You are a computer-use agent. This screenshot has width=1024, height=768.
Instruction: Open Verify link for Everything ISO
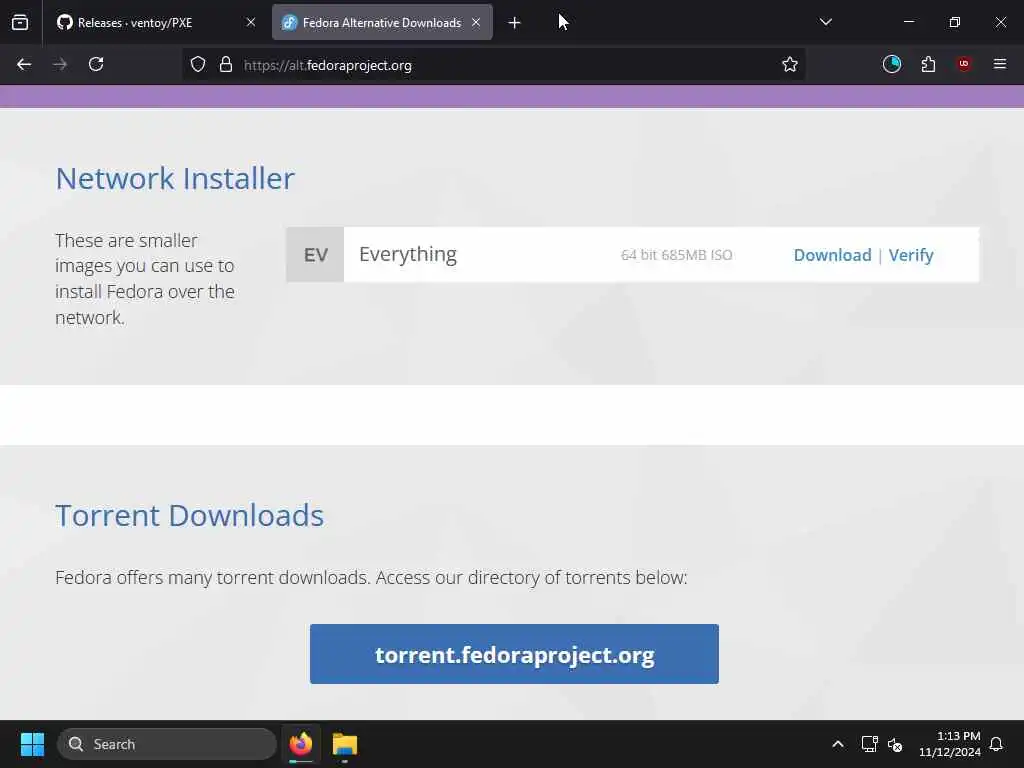(911, 255)
